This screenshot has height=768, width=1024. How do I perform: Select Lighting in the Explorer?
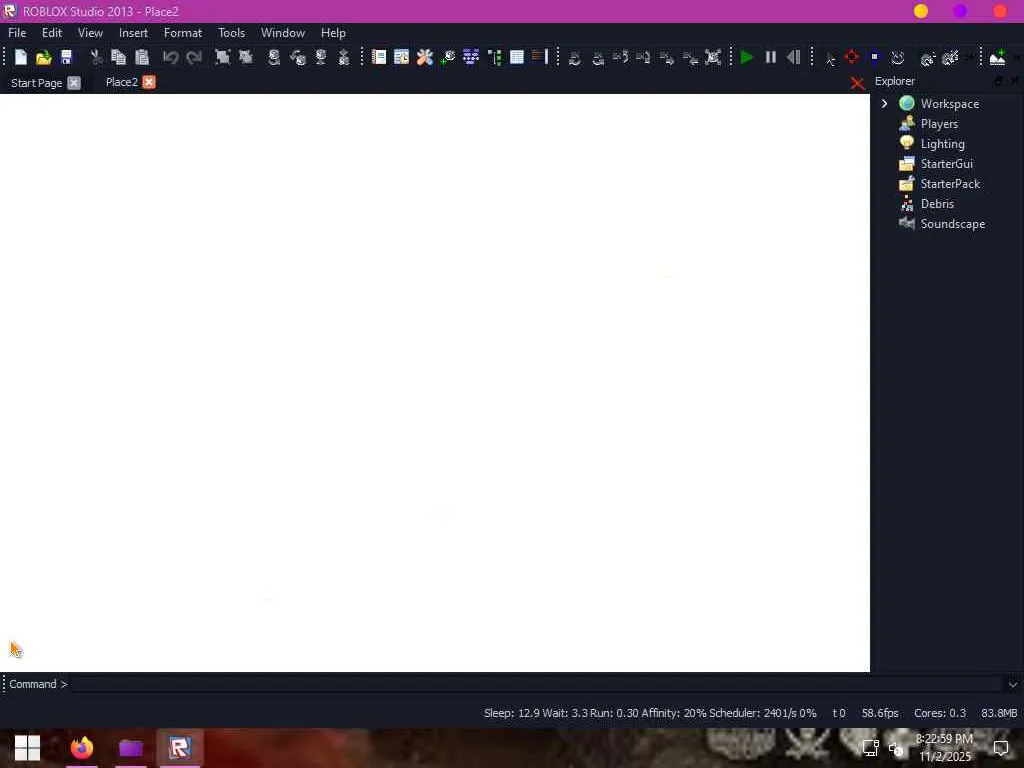[x=942, y=144]
